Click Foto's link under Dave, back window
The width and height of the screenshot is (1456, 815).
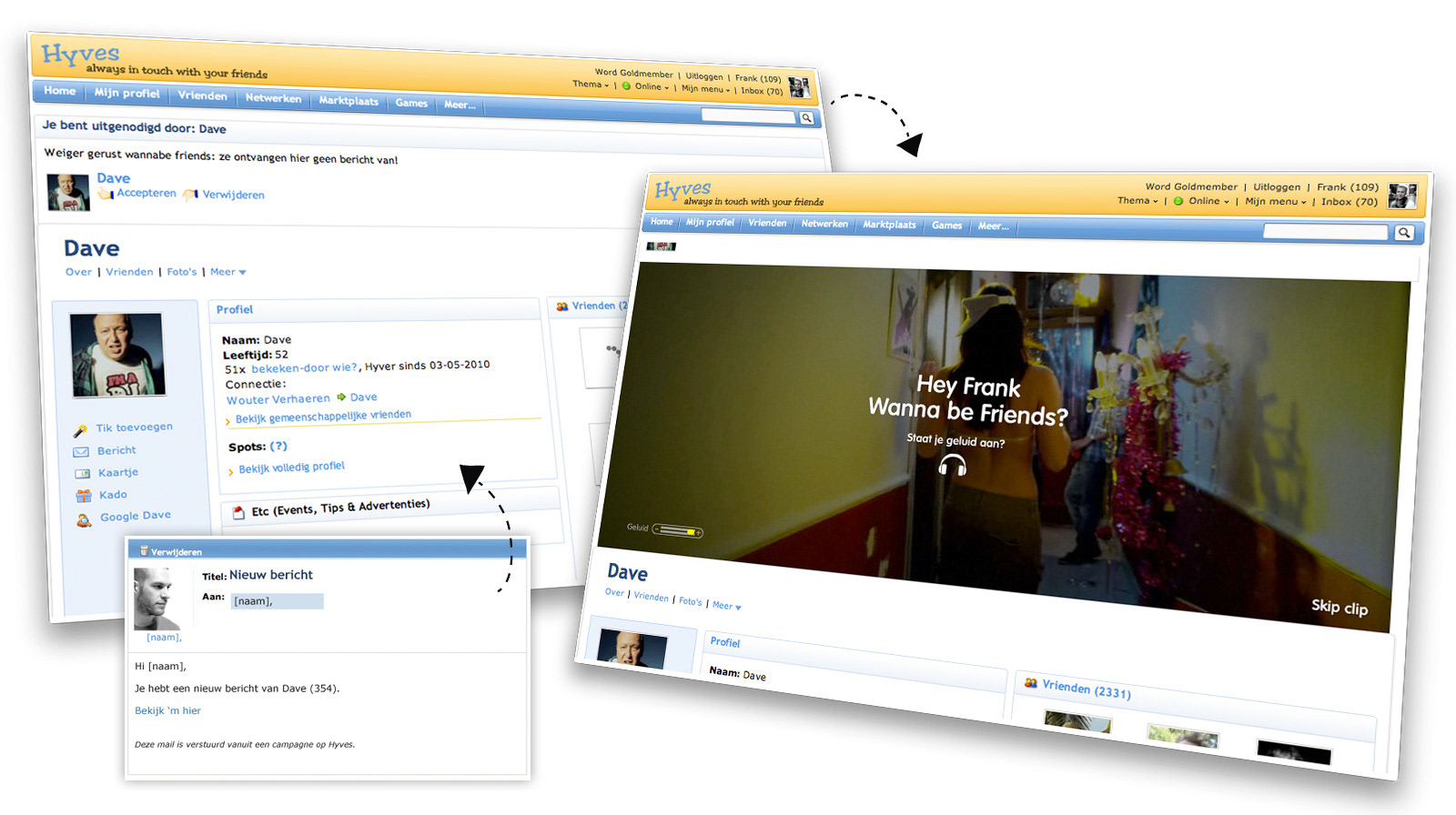(182, 272)
